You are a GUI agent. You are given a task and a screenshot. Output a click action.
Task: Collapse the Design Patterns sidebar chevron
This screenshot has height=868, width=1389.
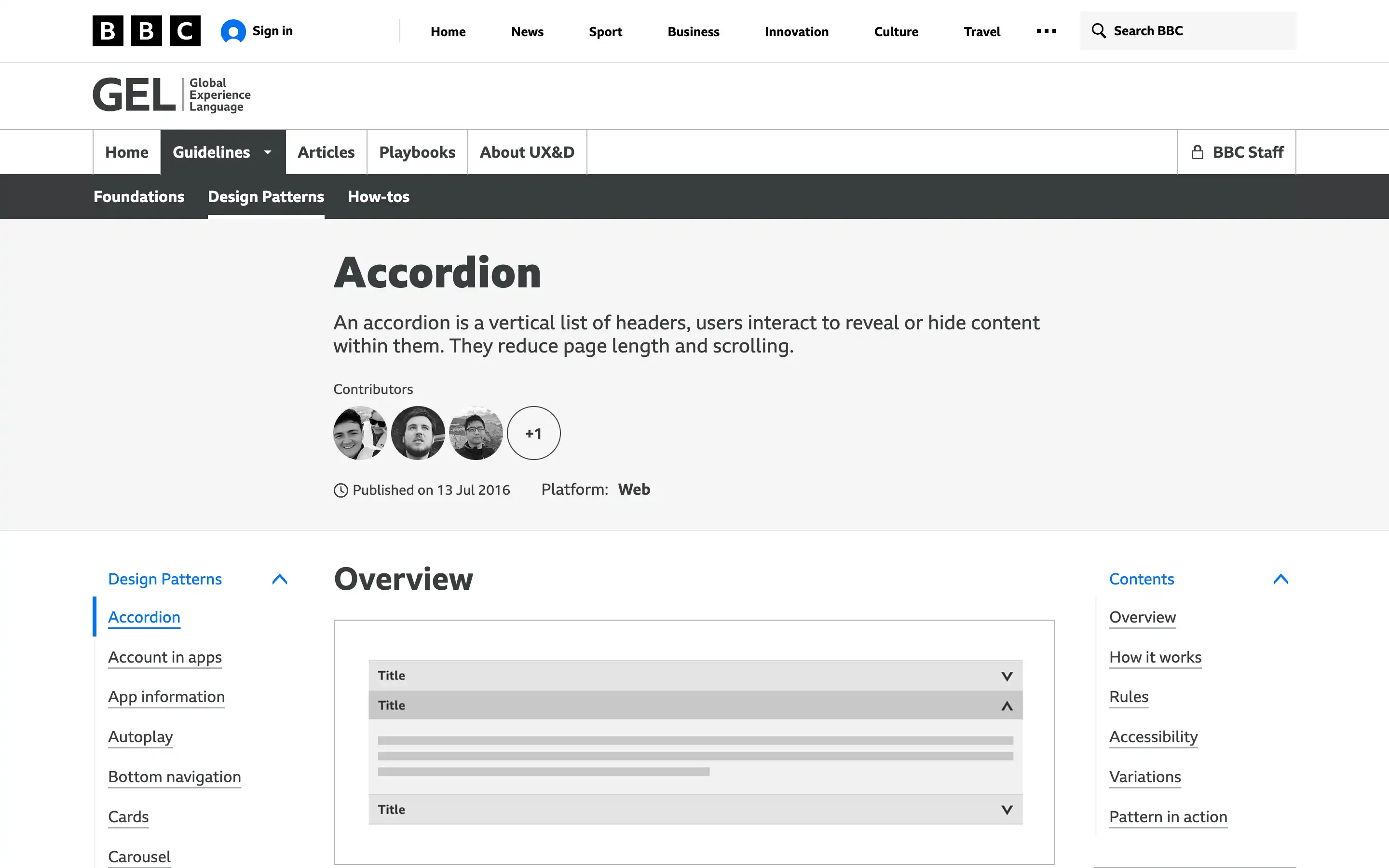tap(280, 579)
